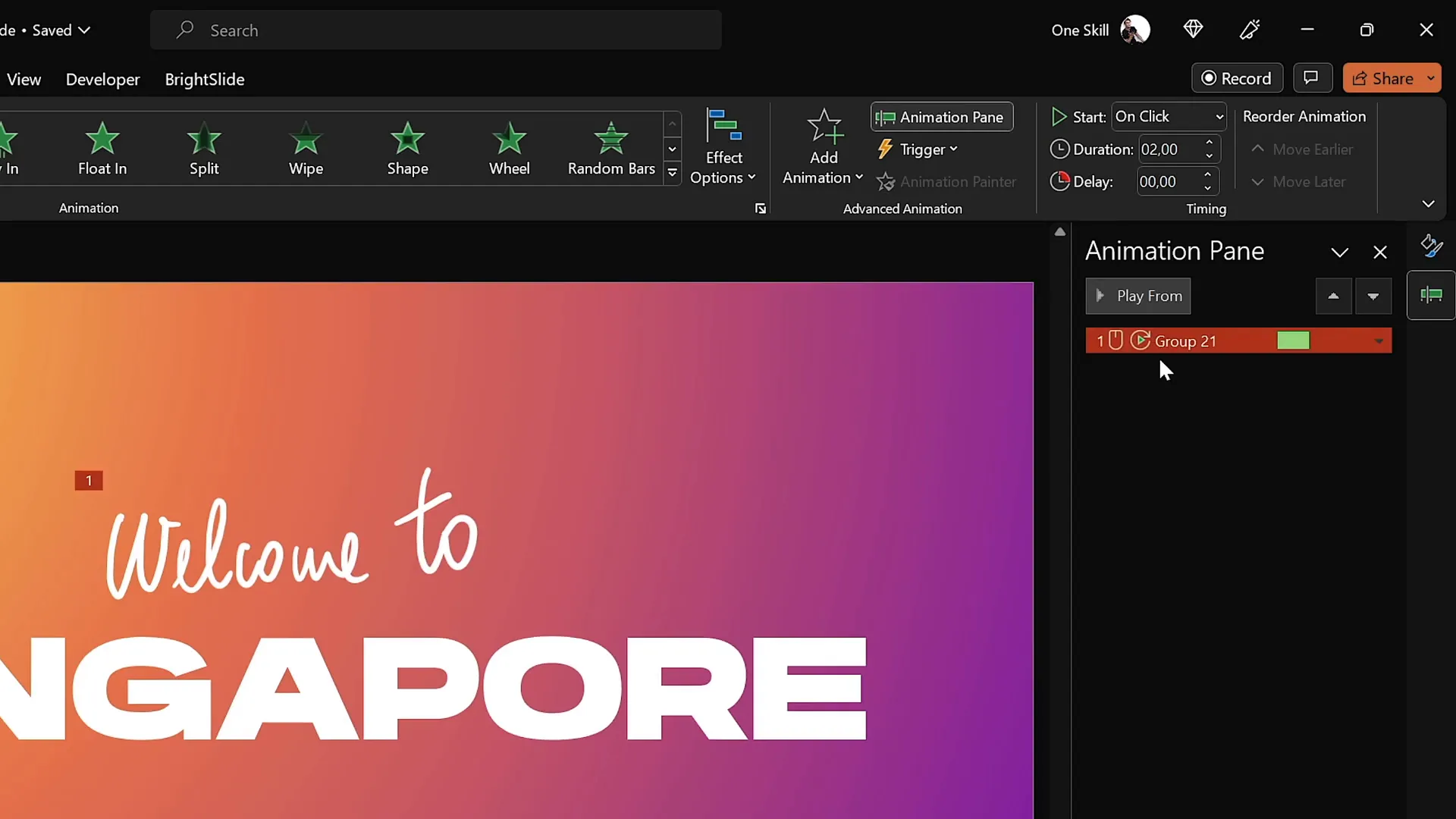
Task: Open the comments panel
Action: 1312,78
